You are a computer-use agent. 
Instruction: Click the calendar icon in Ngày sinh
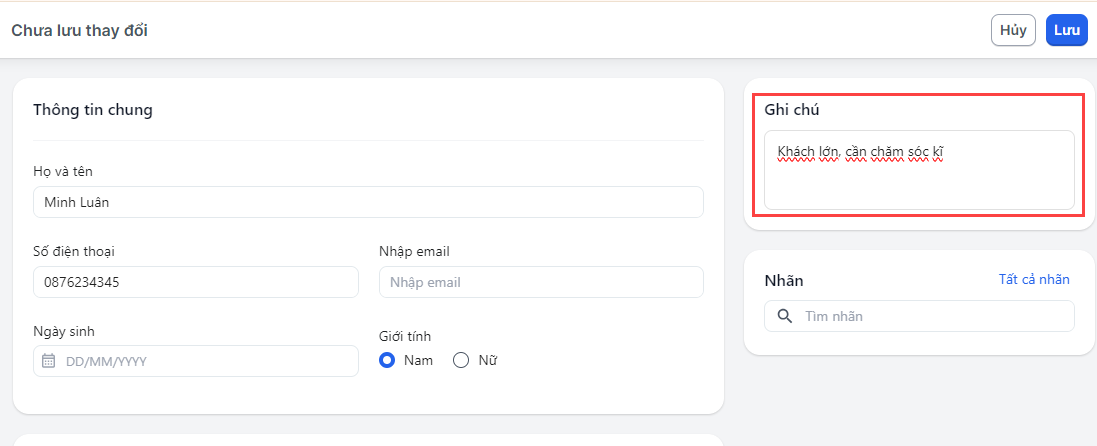click(48, 361)
